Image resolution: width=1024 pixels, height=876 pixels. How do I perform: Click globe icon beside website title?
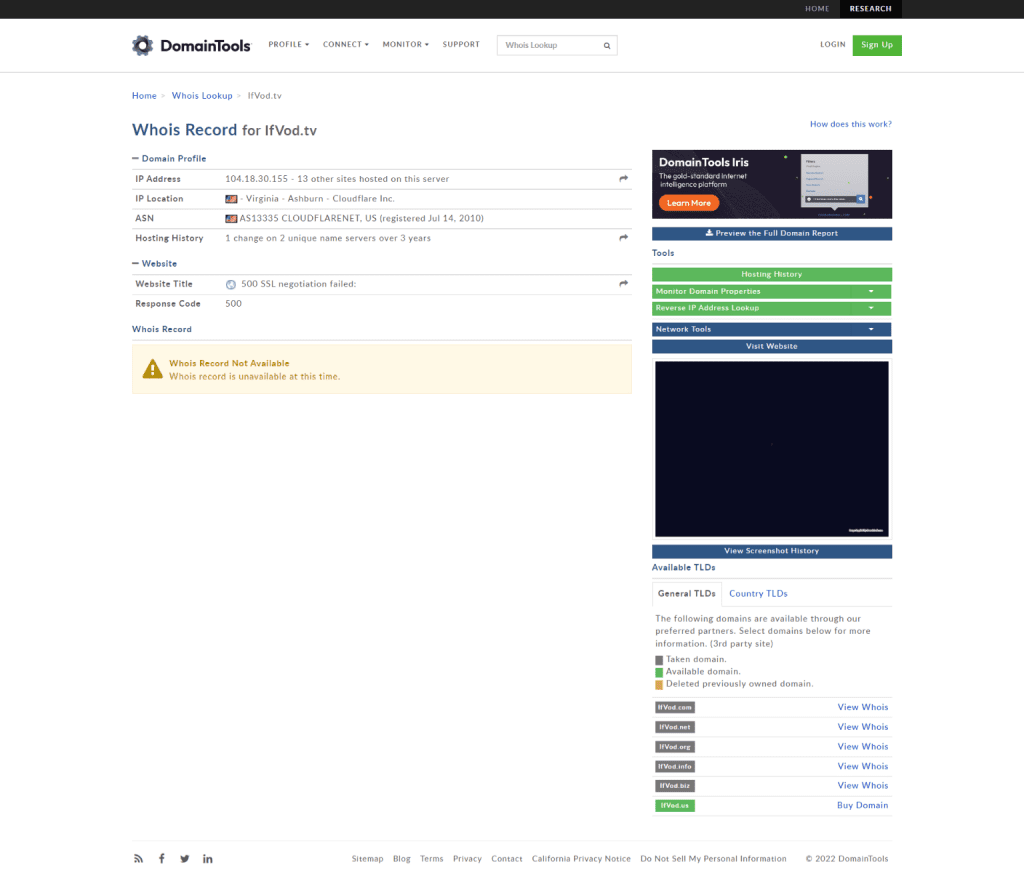click(x=231, y=284)
